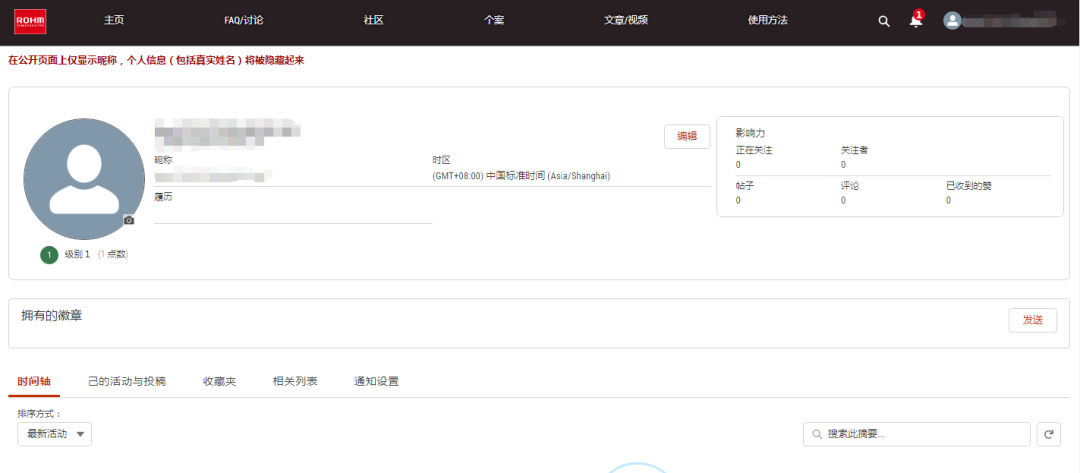Screen dimensions: 1080x473
Task: Click the 关注者 count
Action: pos(843,165)
